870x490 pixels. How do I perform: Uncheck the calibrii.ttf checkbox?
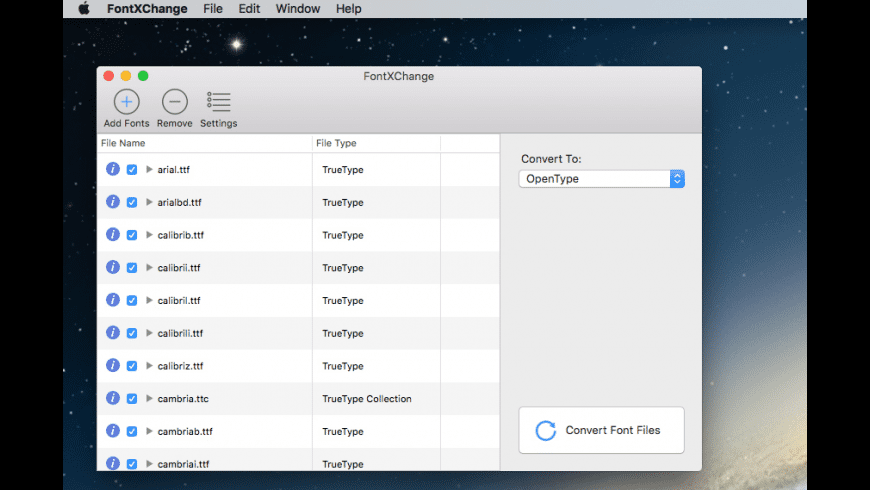point(132,268)
